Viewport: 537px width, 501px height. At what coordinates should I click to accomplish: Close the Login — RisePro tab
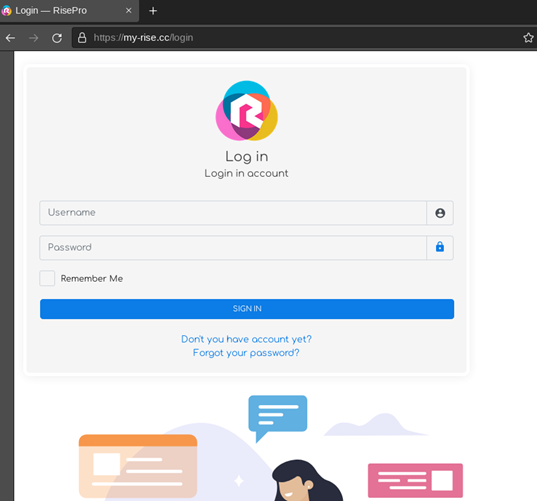[x=129, y=11]
